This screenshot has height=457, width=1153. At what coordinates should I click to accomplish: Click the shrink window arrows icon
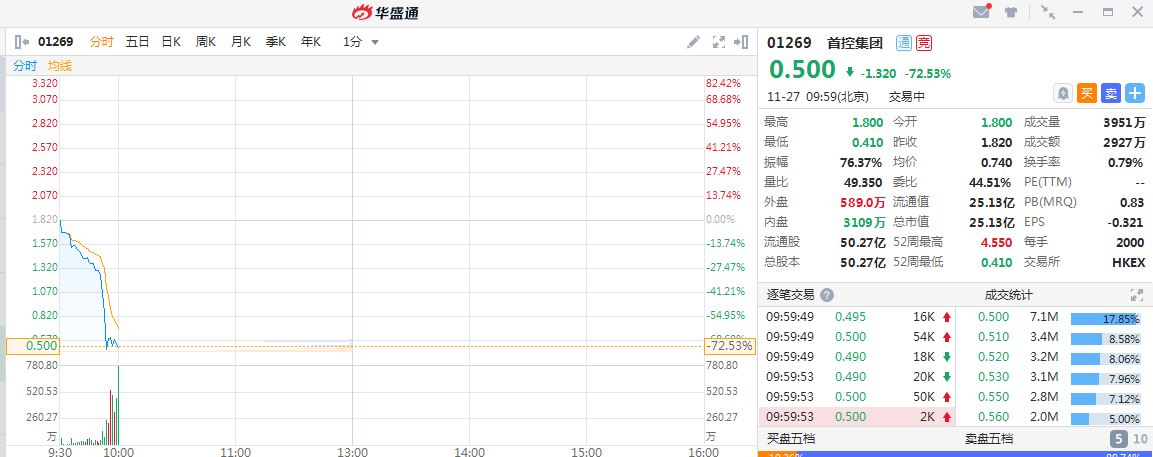1047,13
